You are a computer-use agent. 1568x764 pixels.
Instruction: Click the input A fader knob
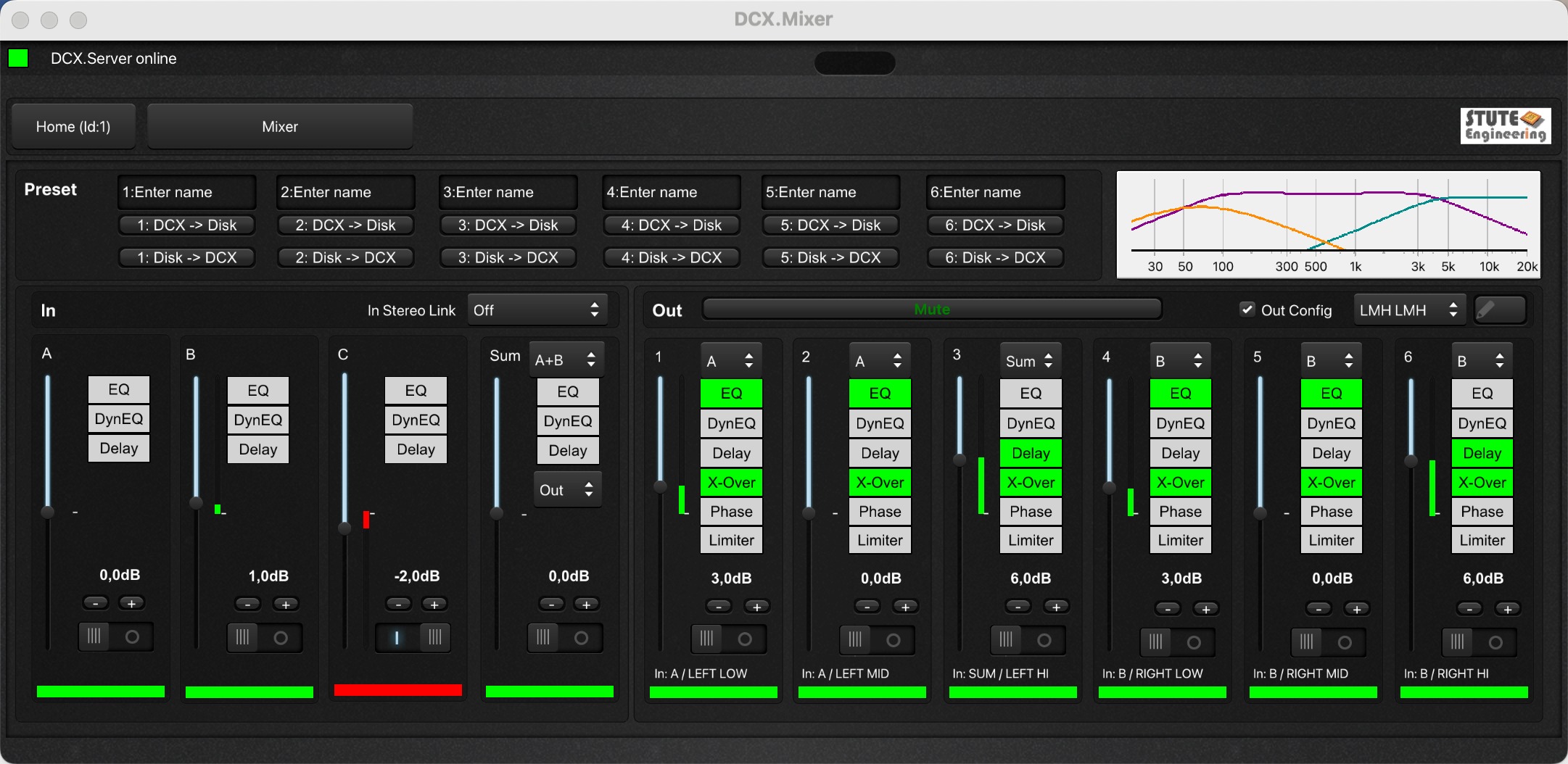tap(48, 512)
